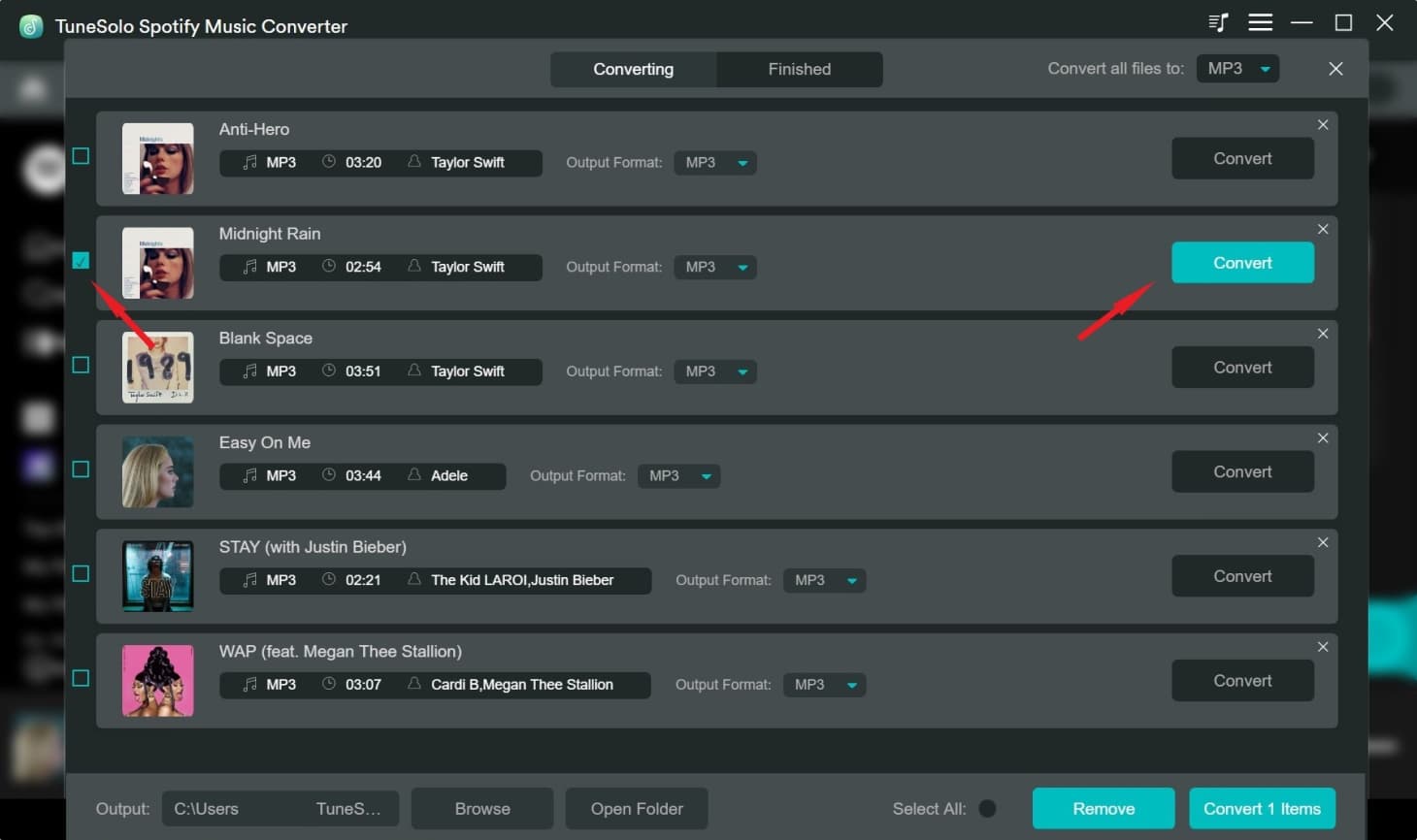
Task: Uncheck the Midnight Rain checkbox
Action: (x=81, y=260)
